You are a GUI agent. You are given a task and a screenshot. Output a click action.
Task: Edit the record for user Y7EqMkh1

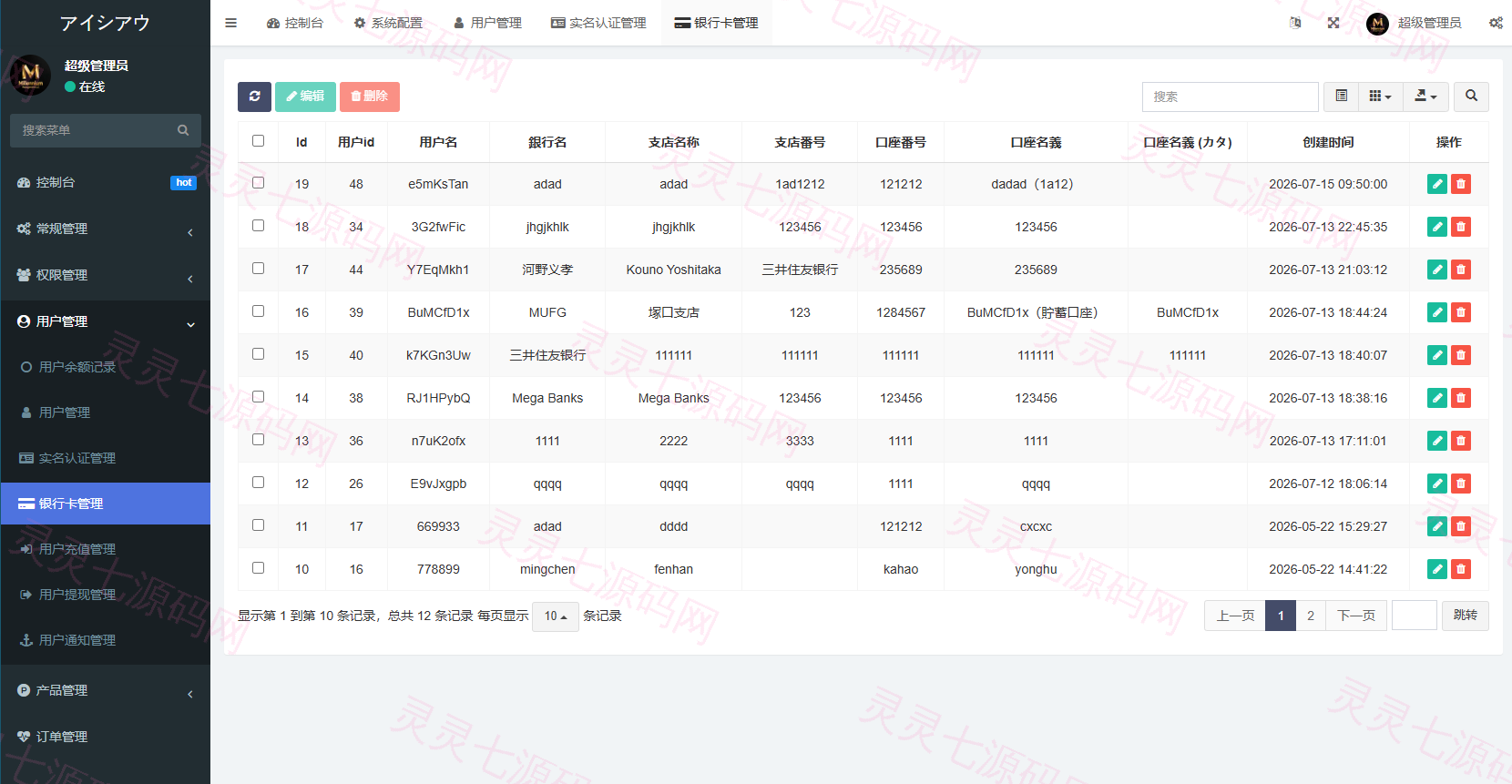[1437, 270]
